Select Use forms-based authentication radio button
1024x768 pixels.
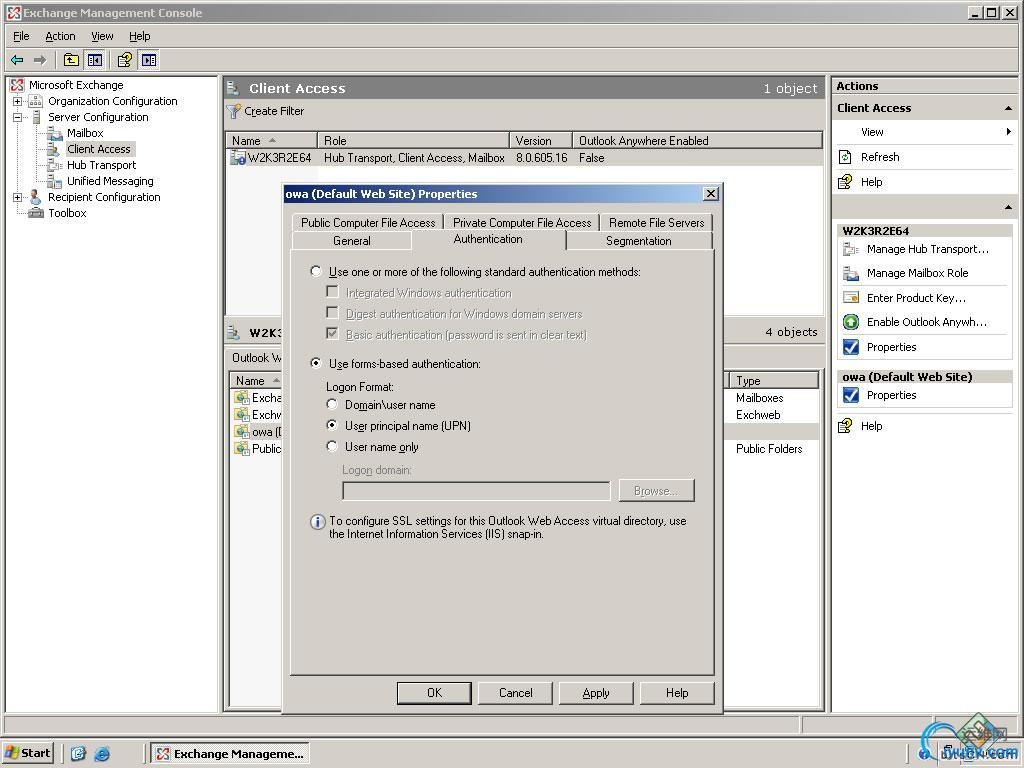pyautogui.click(x=316, y=363)
